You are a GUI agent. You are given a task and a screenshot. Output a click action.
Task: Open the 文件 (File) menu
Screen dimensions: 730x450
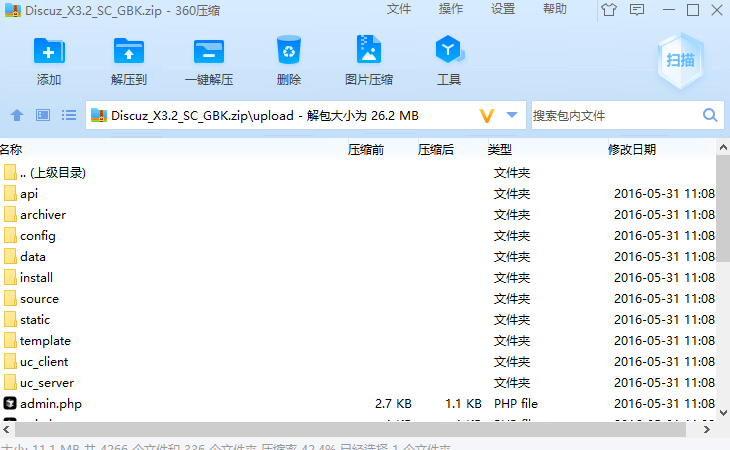pos(399,9)
